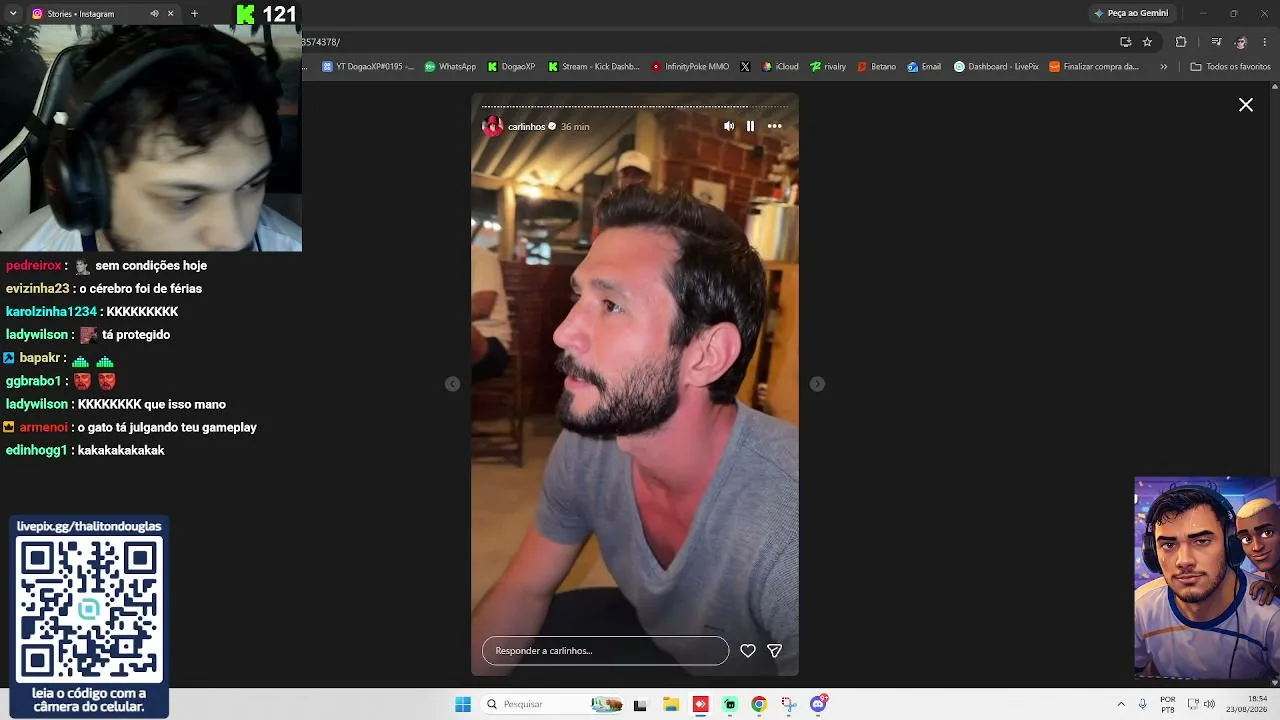Image resolution: width=1280 pixels, height=720 pixels.
Task: Bookmark this page with the star icon
Action: tap(1147, 42)
